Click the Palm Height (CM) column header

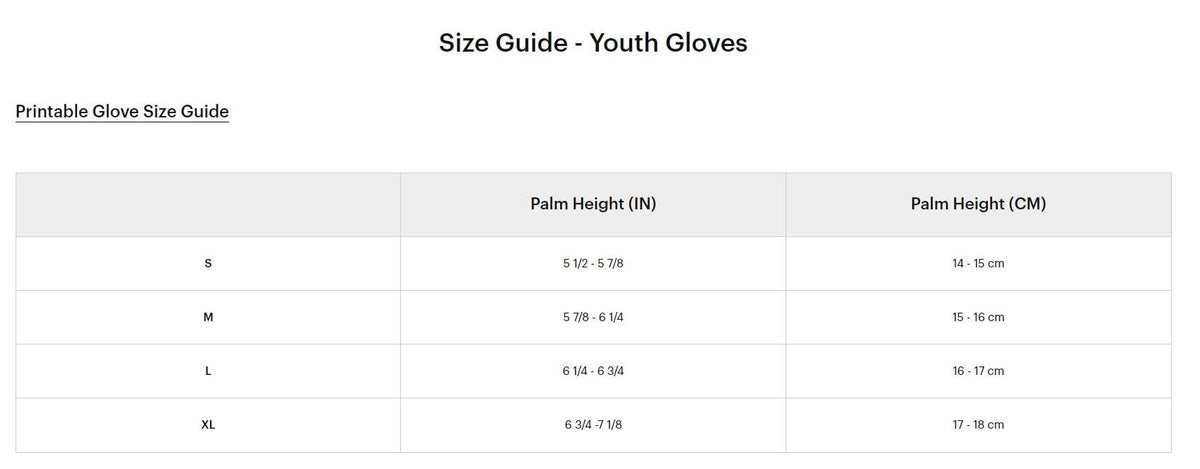(x=978, y=204)
